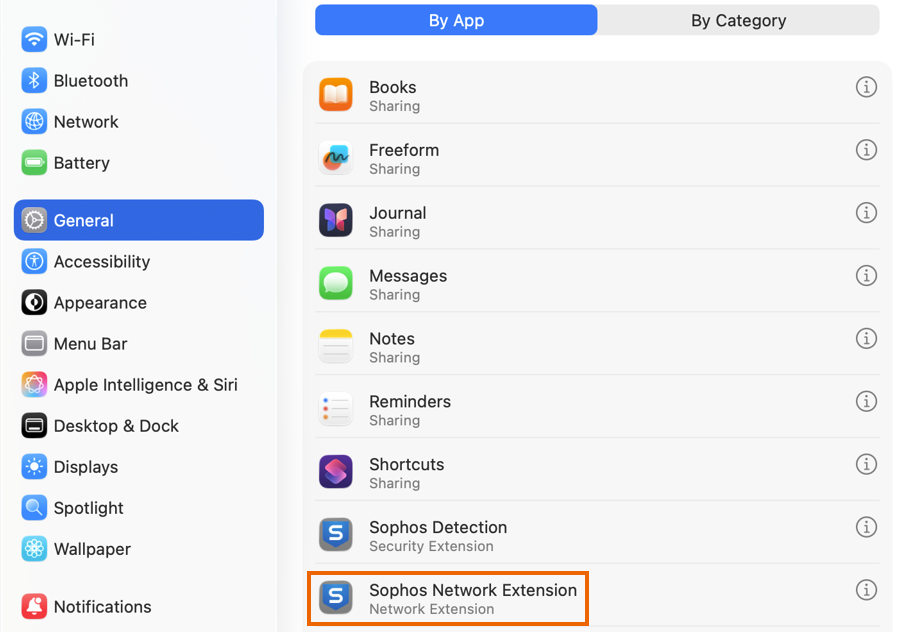View info for Freeform sharing
910x632 pixels.
point(866,150)
